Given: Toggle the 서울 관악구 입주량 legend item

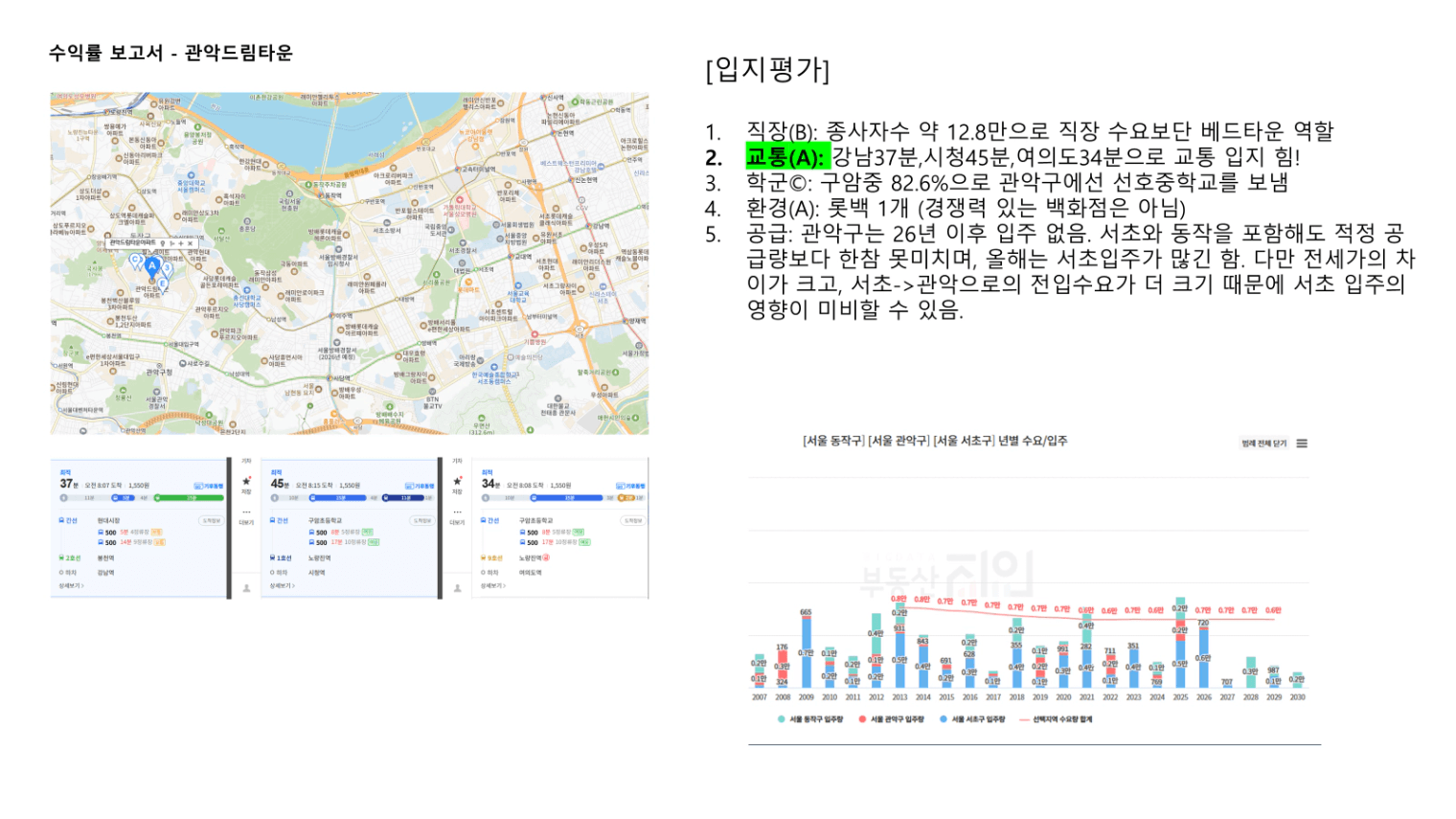Looking at the screenshot, I should click(892, 718).
